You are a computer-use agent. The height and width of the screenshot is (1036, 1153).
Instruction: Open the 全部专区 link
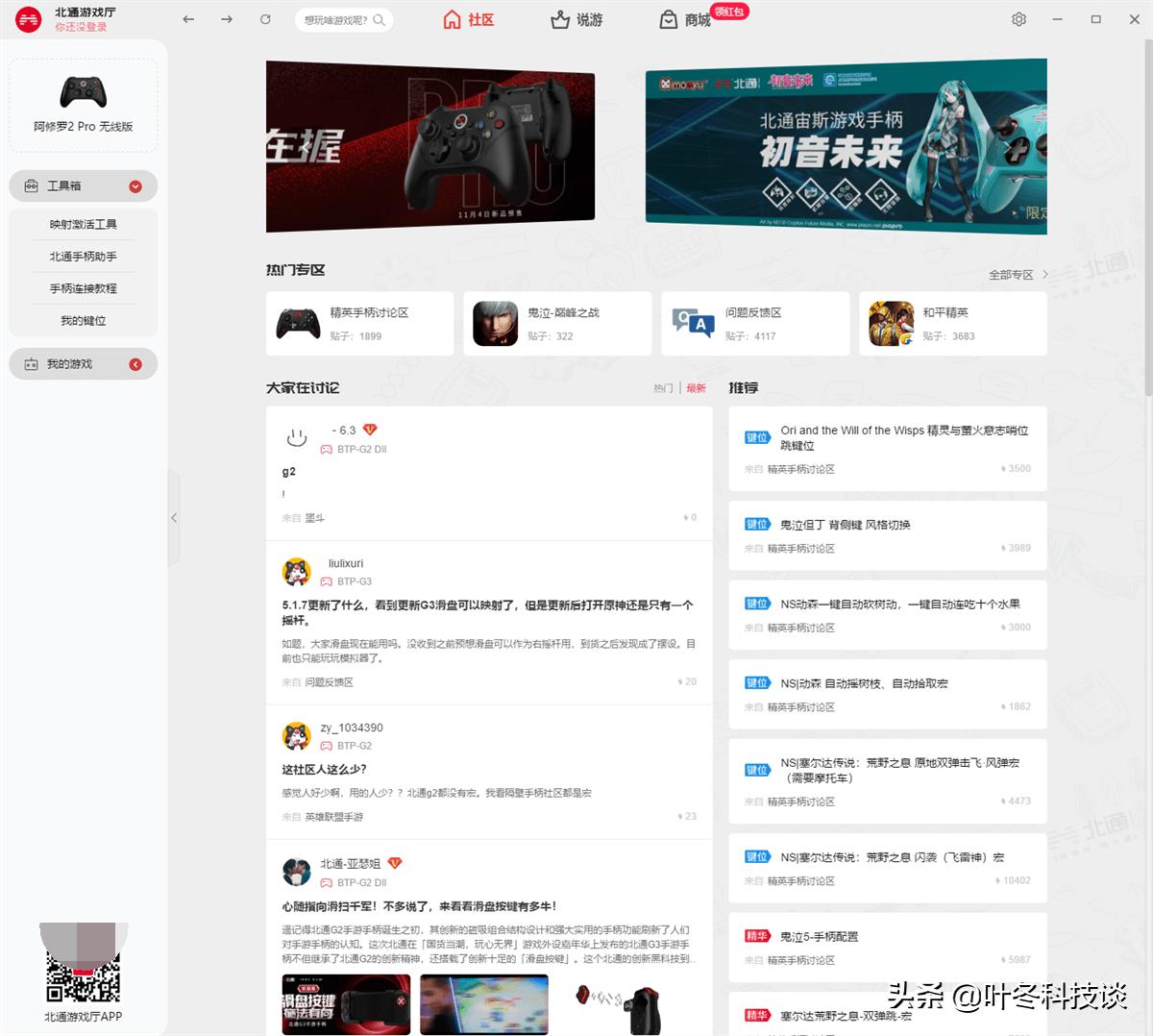(x=1014, y=274)
